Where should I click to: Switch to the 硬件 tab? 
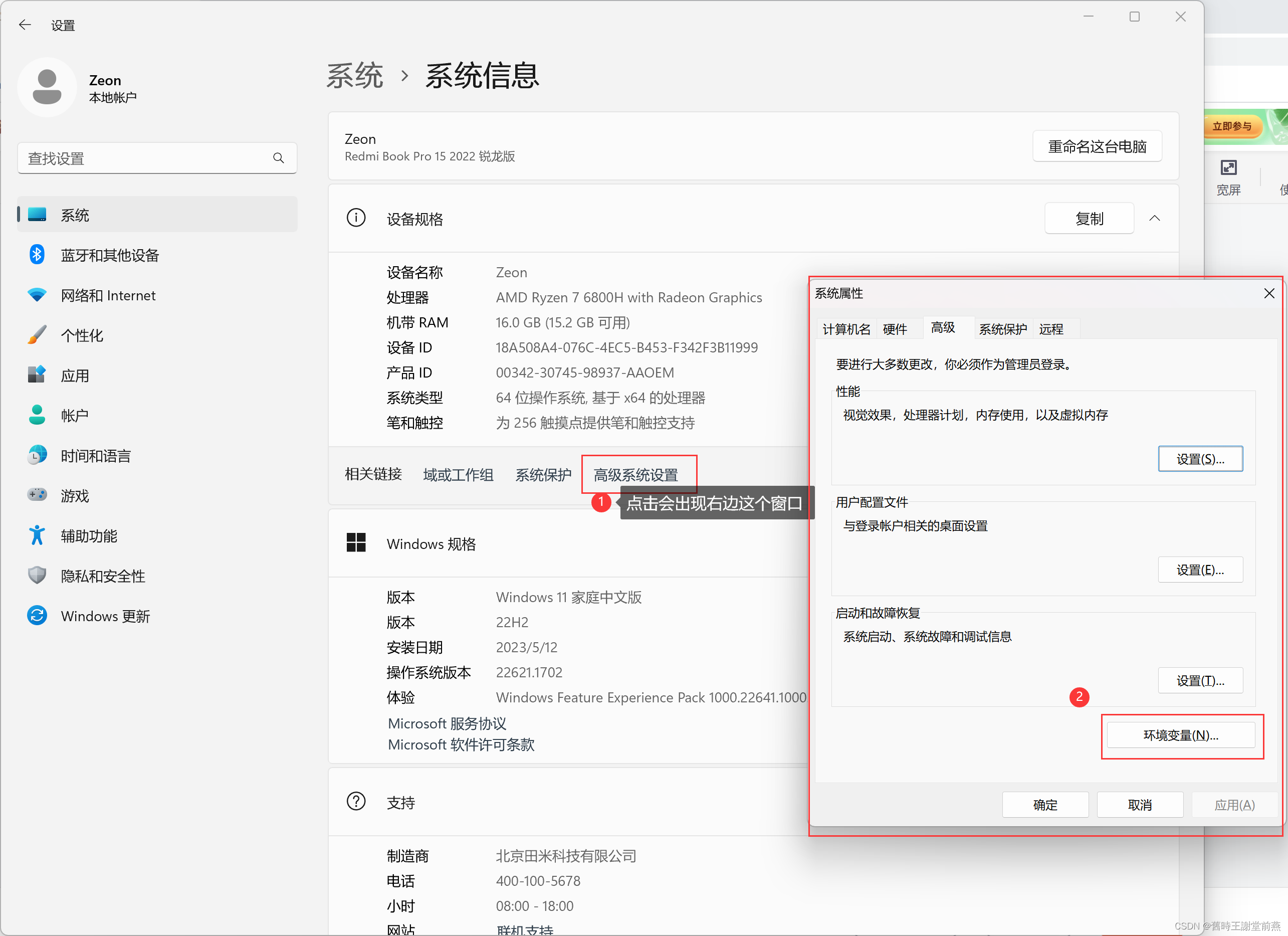click(895, 329)
